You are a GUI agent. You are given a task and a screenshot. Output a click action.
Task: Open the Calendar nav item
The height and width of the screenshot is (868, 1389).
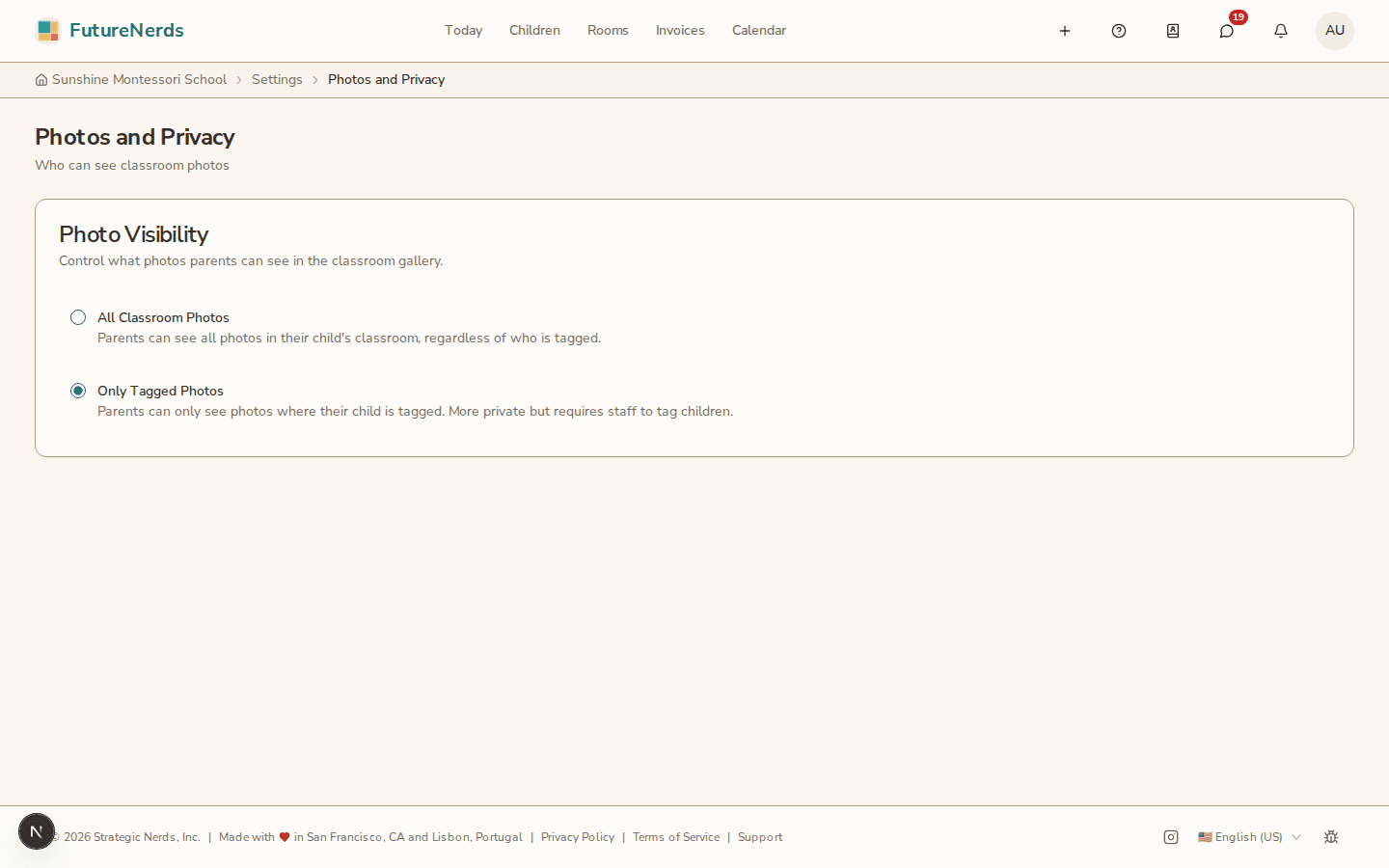759,31
